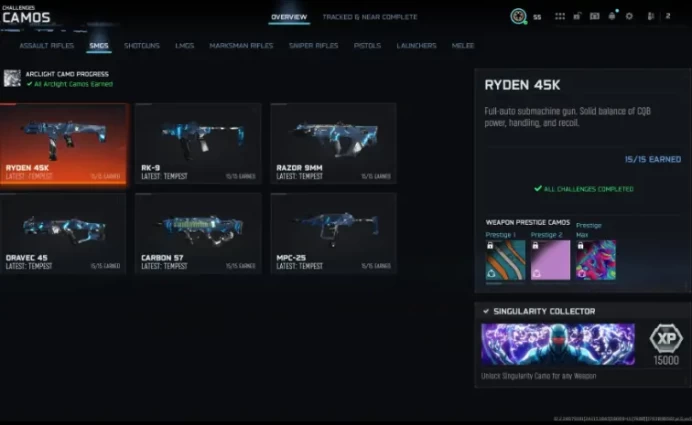Click the 15000 XP value
This screenshot has height=425, width=692.
point(666,361)
